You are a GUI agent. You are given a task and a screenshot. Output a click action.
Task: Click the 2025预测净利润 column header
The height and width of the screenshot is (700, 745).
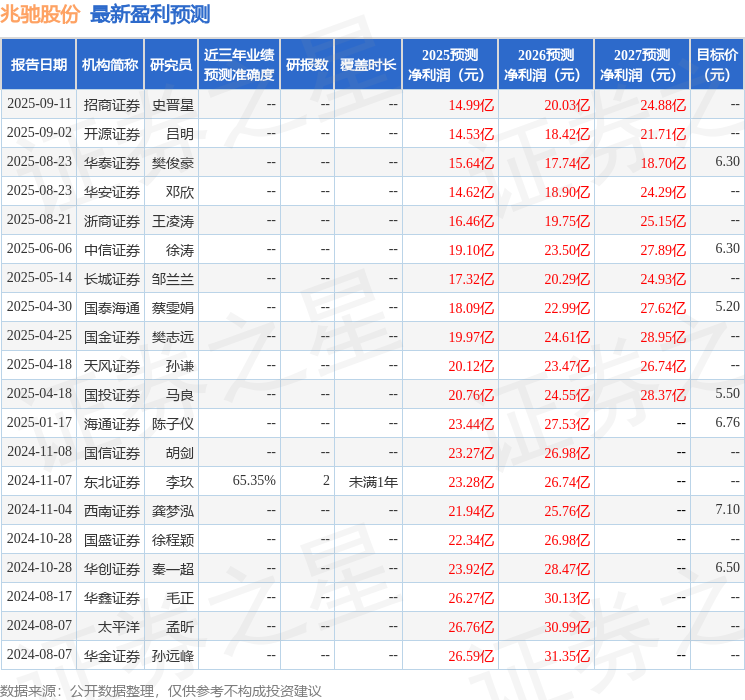[x=450, y=65]
